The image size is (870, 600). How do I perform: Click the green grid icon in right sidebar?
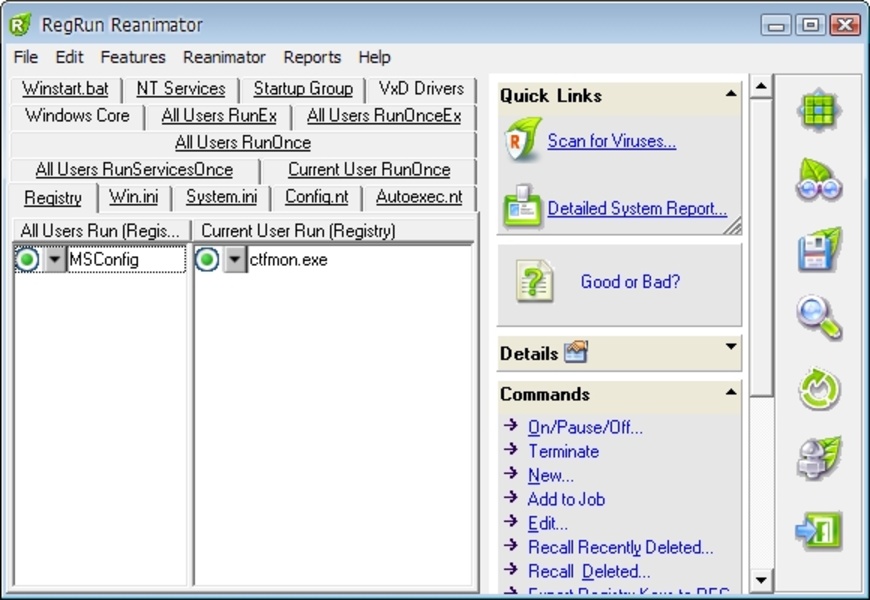click(819, 110)
